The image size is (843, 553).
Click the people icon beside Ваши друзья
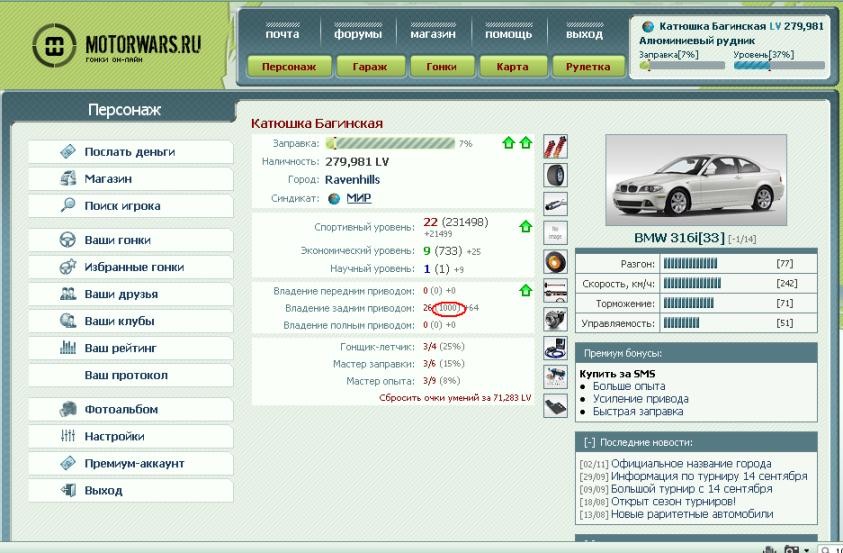pyautogui.click(x=68, y=294)
